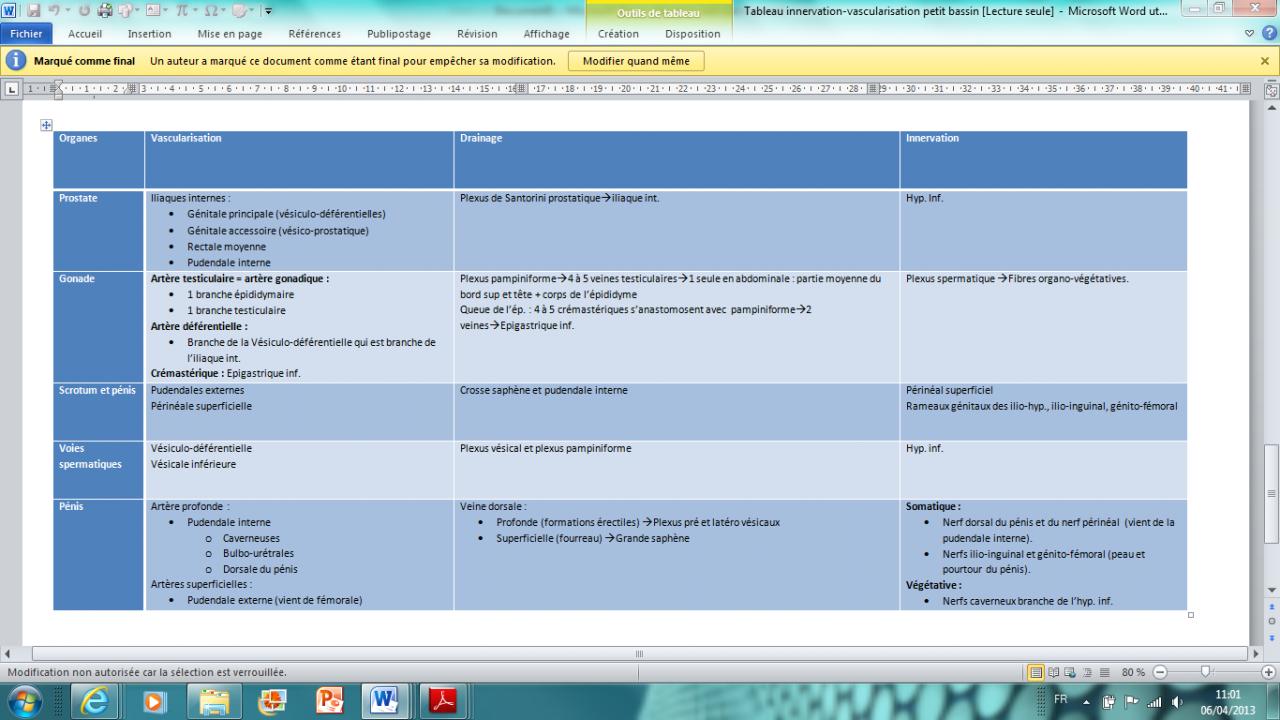Switch to the Affichage tab
The width and height of the screenshot is (1280, 720).
[x=546, y=34]
